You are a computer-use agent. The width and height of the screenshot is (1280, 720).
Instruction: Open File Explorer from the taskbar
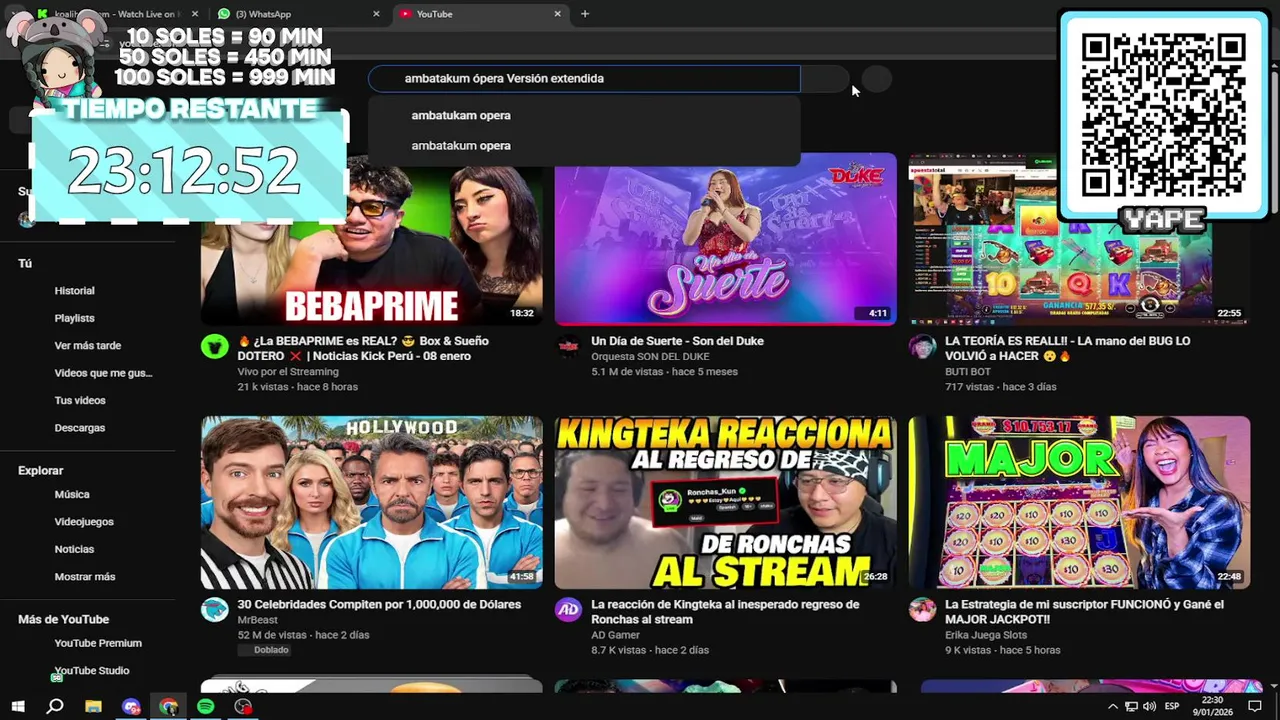click(93, 707)
